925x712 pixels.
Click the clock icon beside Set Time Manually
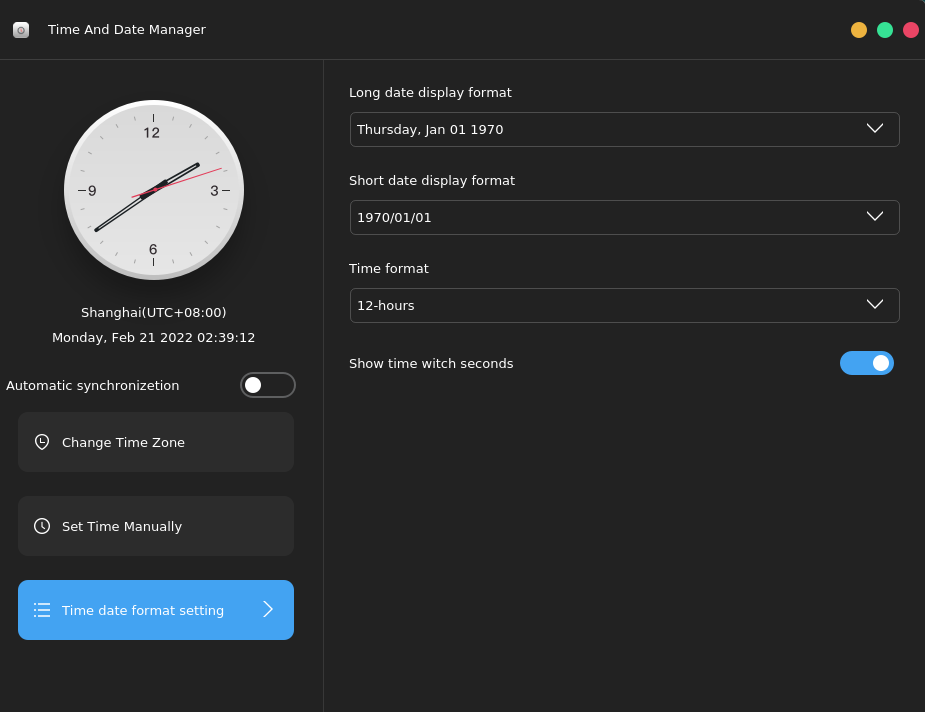(x=41, y=526)
